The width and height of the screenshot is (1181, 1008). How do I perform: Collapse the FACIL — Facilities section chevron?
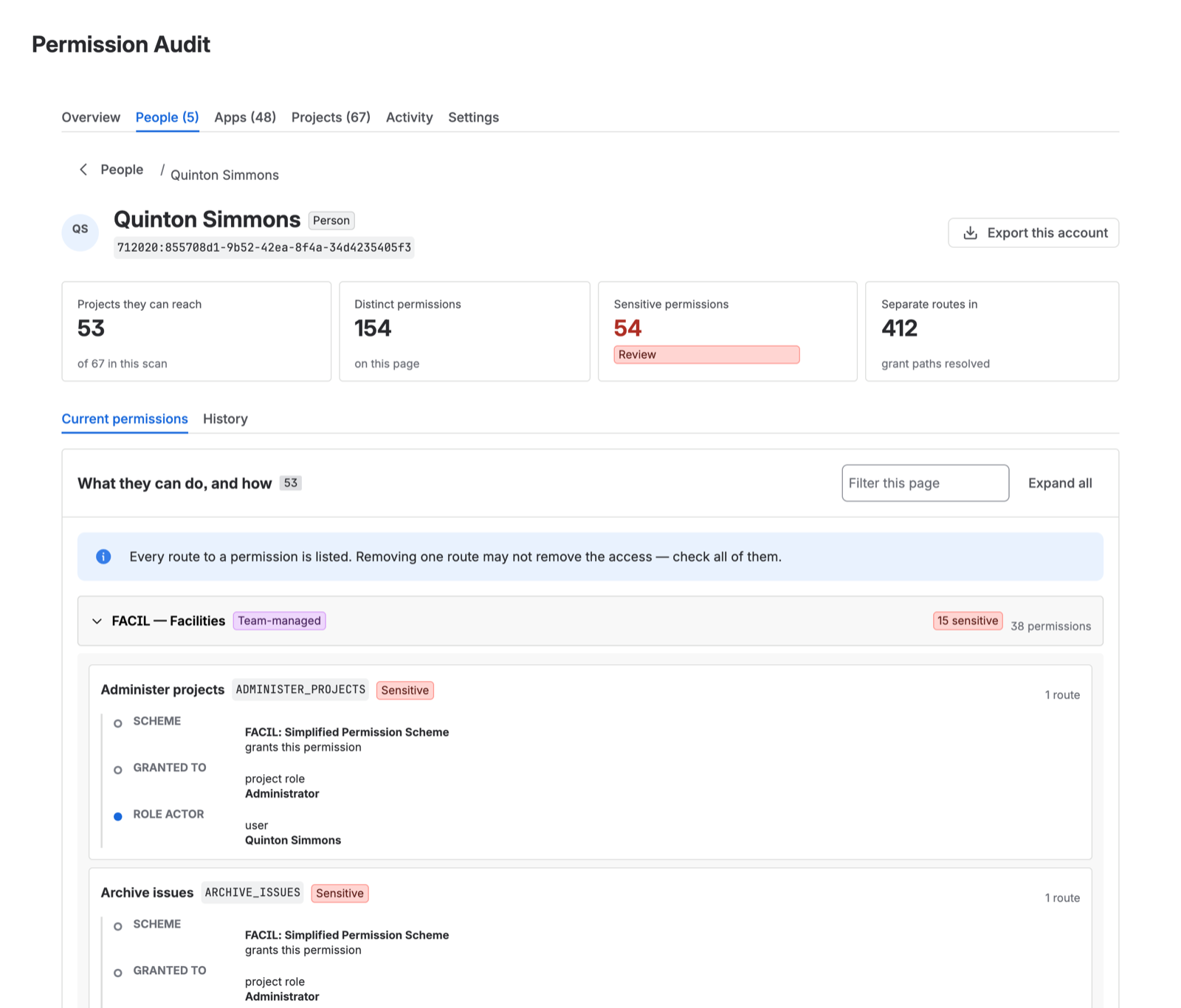(x=97, y=621)
